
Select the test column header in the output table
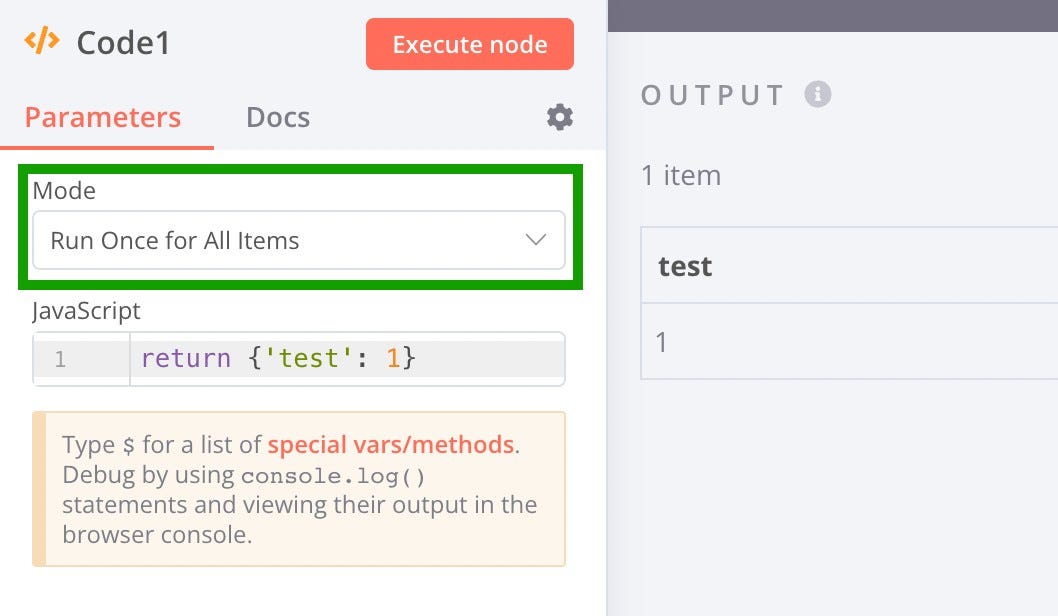(684, 266)
